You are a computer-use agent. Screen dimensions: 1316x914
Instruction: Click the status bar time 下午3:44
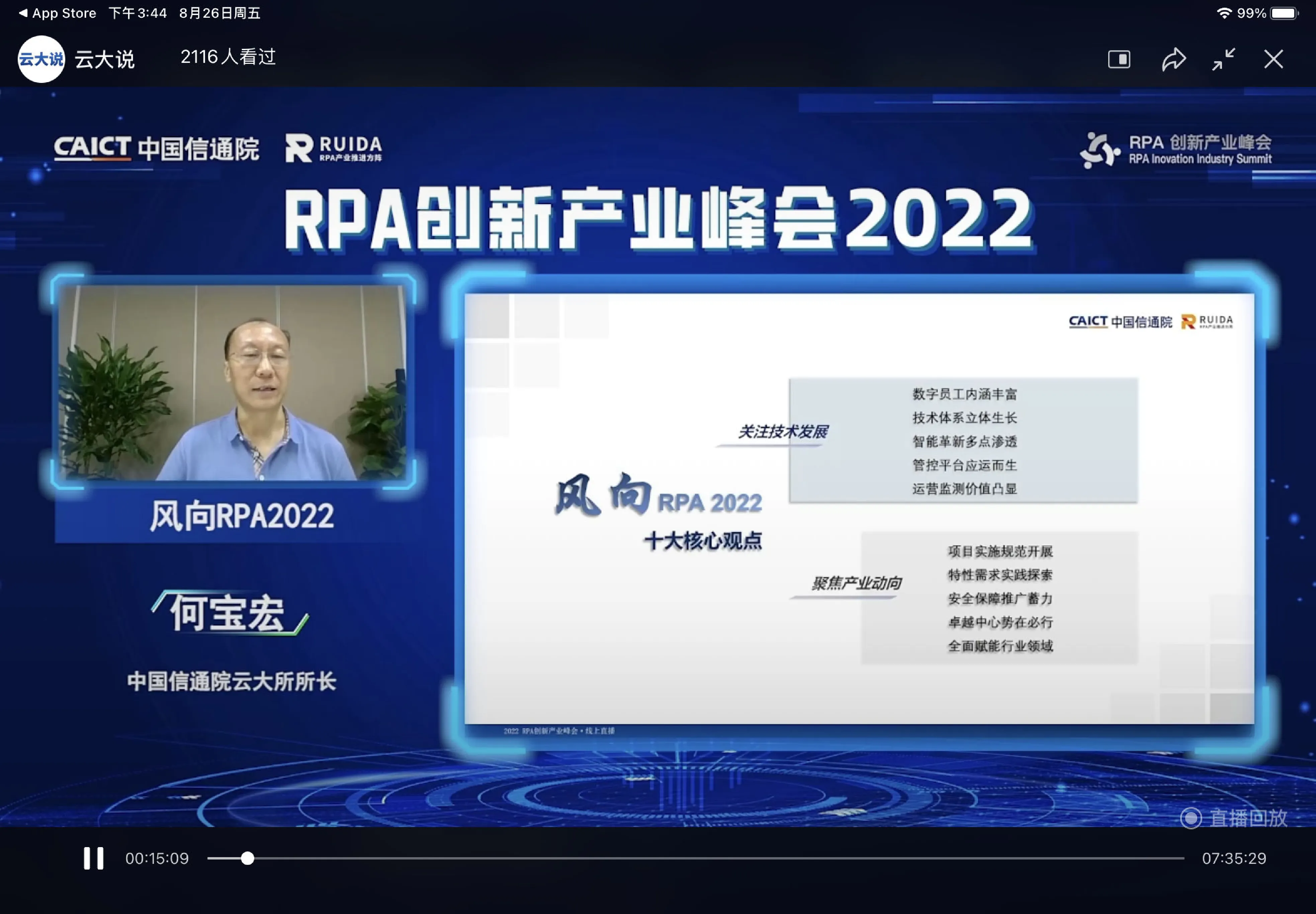click(138, 13)
